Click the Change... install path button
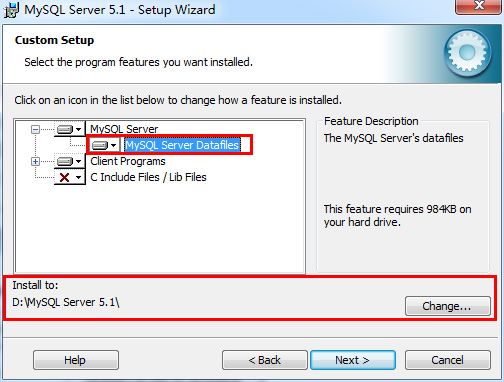Image resolution: width=504 pixels, height=382 pixels. click(x=448, y=306)
